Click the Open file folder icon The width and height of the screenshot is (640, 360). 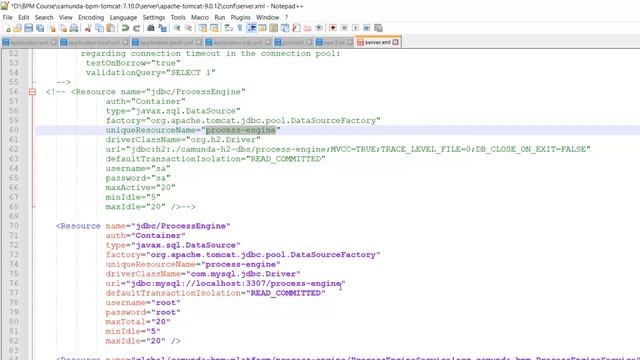point(18,28)
